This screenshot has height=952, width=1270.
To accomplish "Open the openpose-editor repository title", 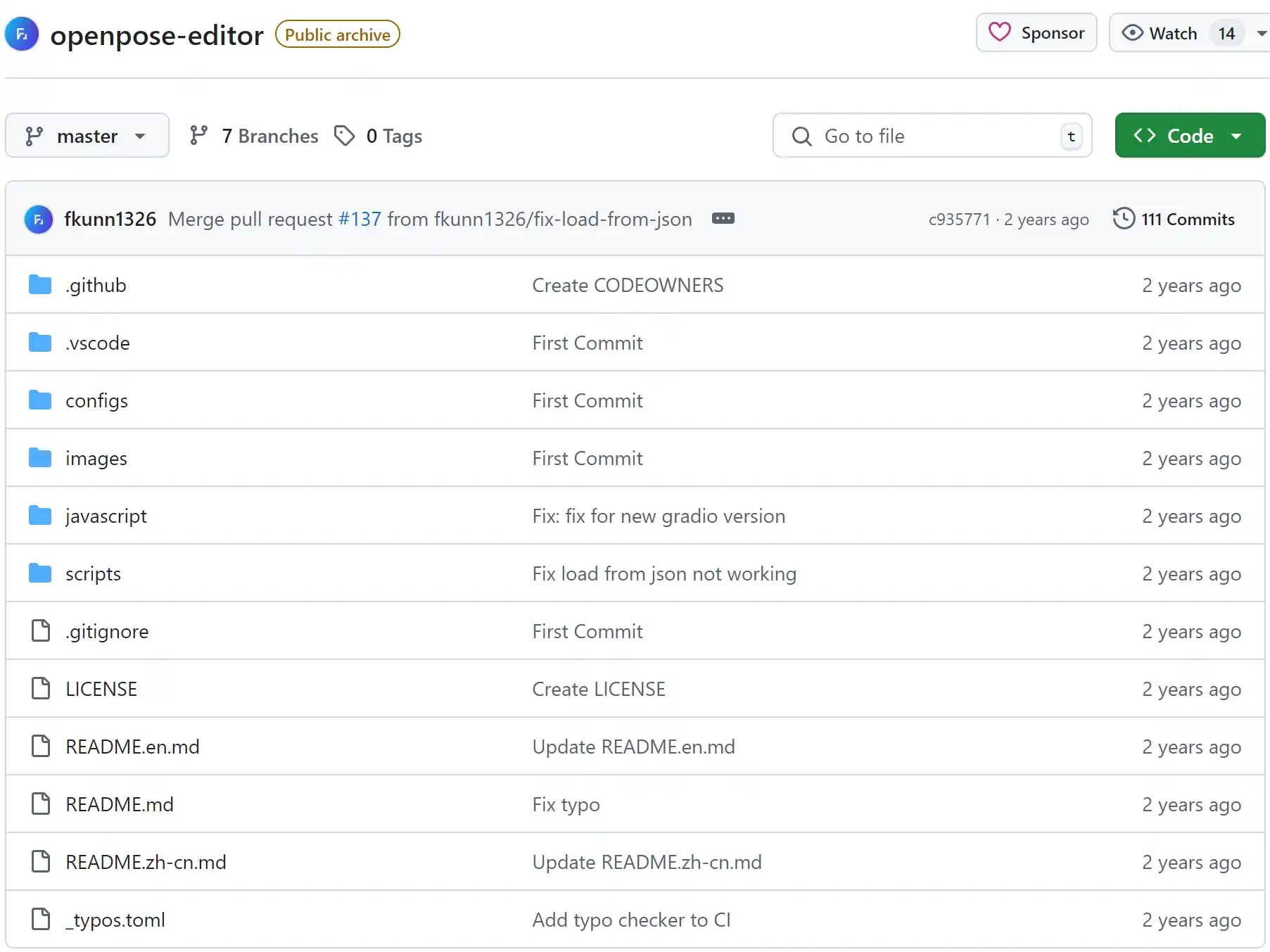I will [x=157, y=35].
